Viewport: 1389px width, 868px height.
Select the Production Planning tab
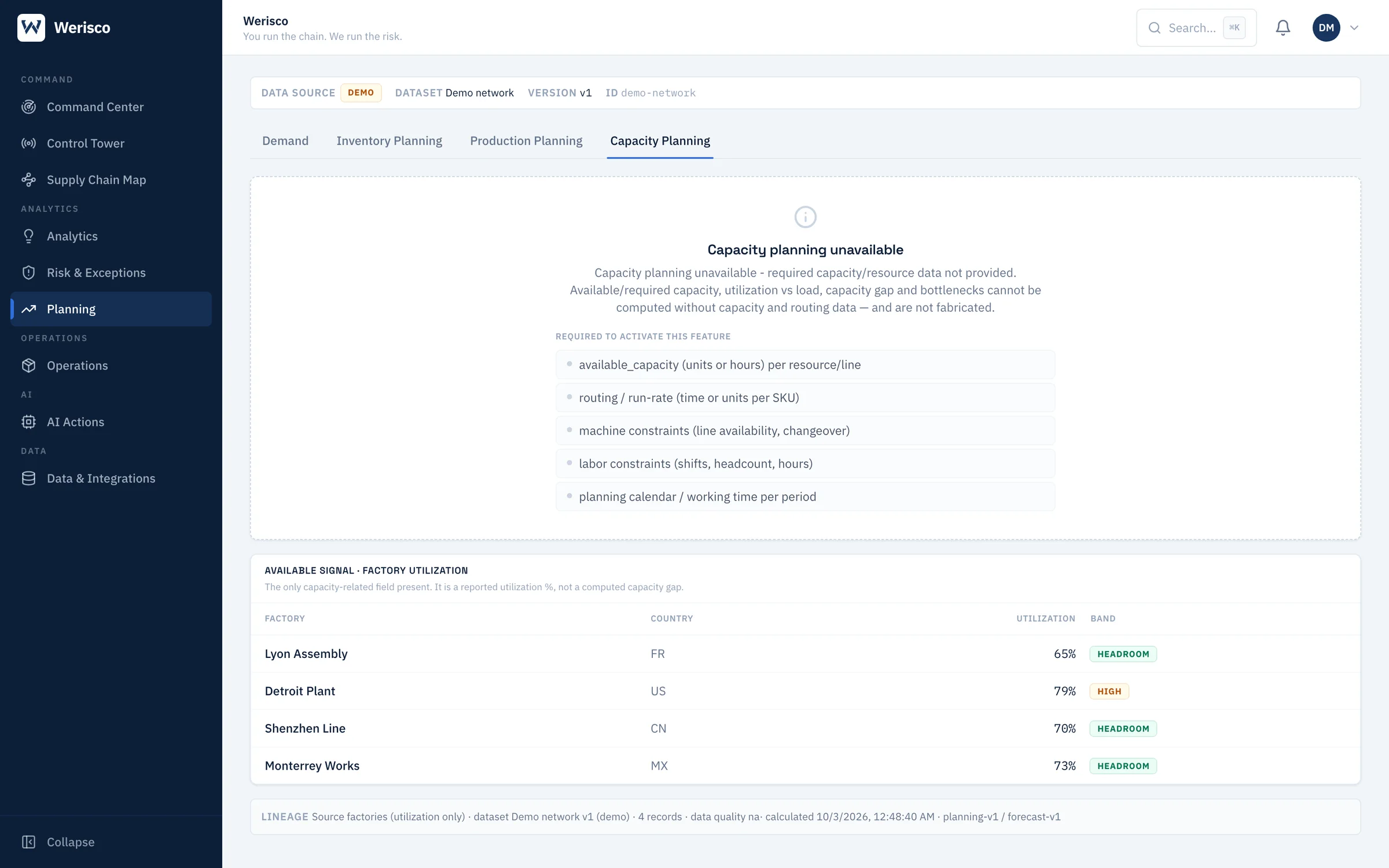pos(526,141)
